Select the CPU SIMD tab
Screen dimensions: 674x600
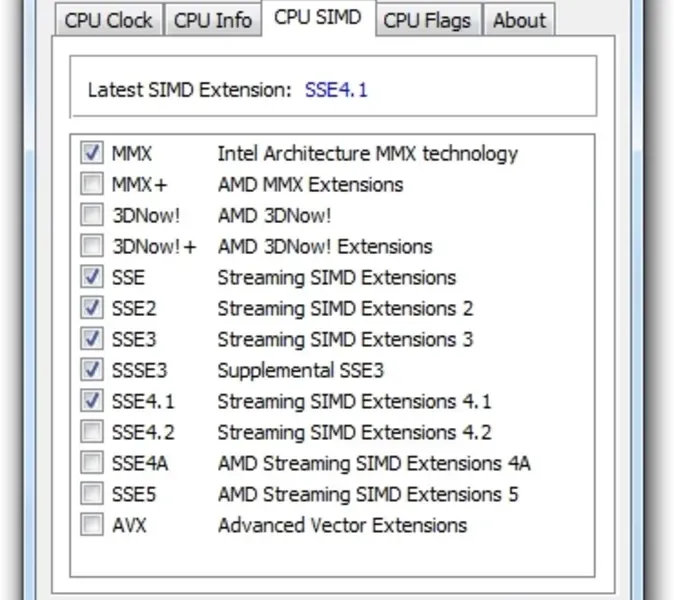click(x=318, y=18)
